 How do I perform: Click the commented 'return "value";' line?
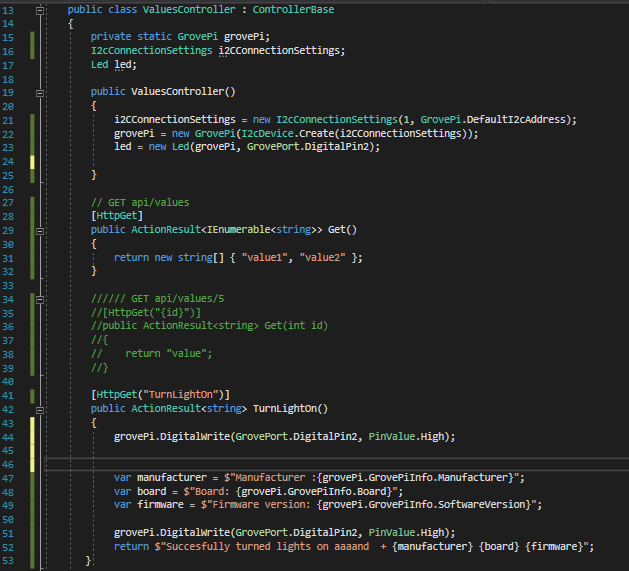tap(151, 354)
